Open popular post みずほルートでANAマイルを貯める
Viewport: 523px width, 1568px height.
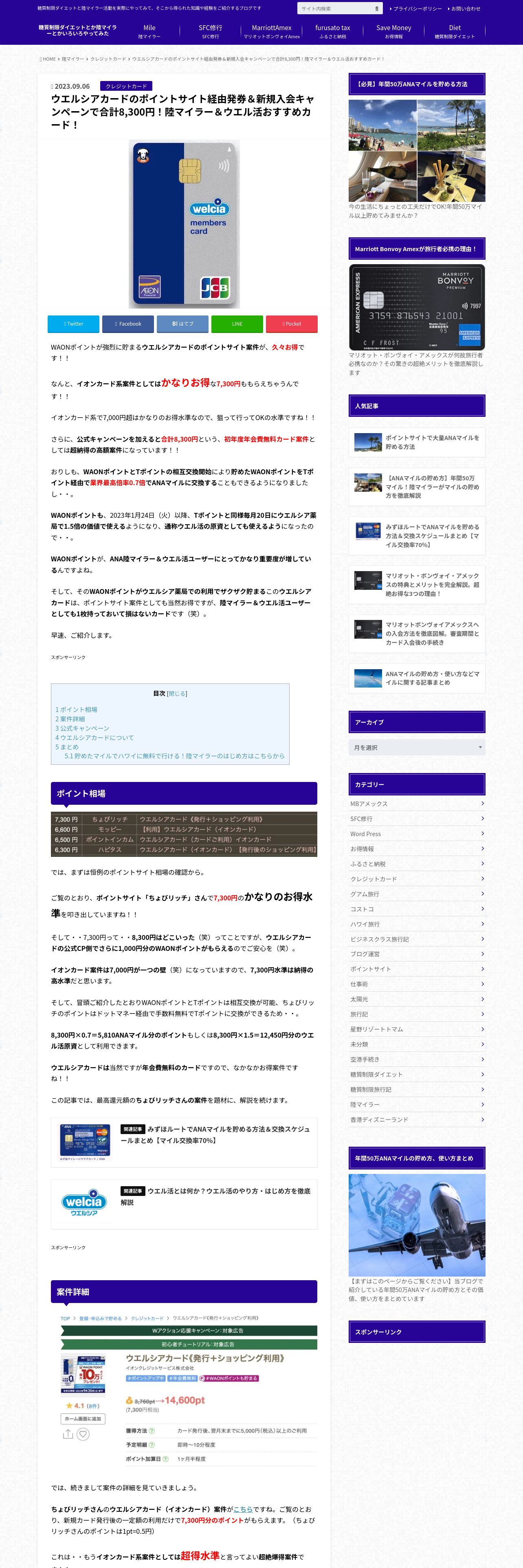point(416,536)
